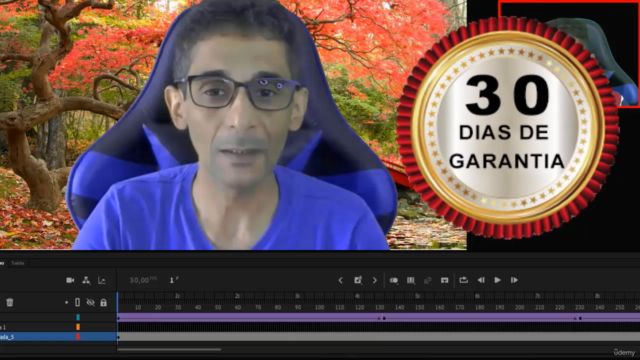
Task: Click the dimmed create tween icon
Action: [427, 280]
